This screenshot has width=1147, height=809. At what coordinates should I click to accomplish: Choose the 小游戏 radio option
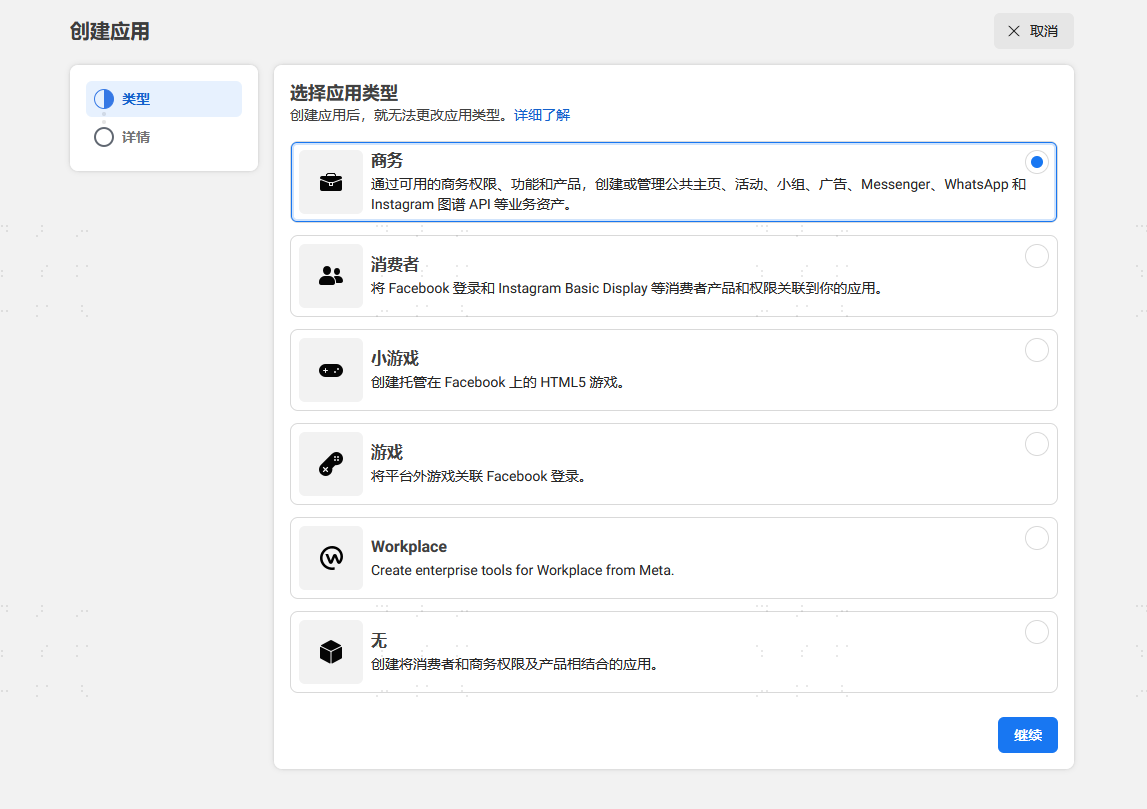(x=1037, y=350)
